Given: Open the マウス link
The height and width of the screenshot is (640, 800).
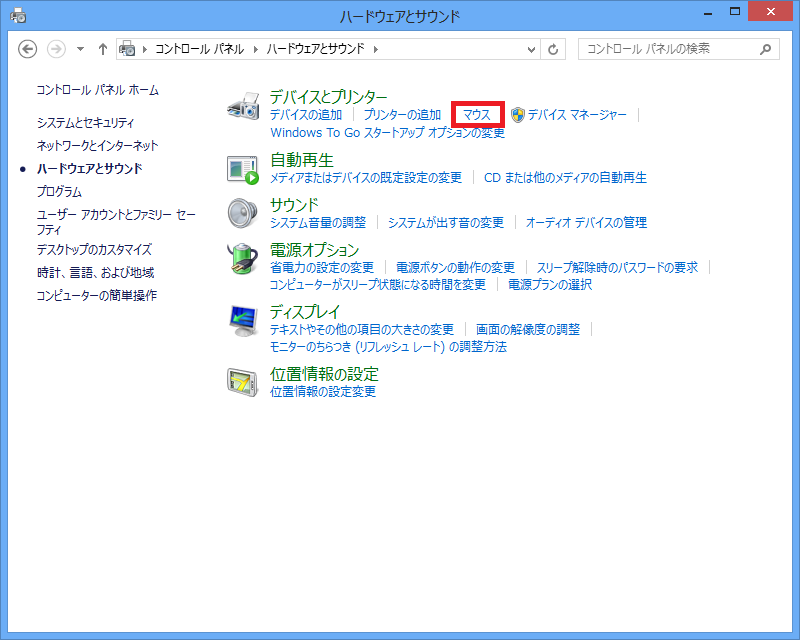Looking at the screenshot, I should pyautogui.click(x=477, y=115).
